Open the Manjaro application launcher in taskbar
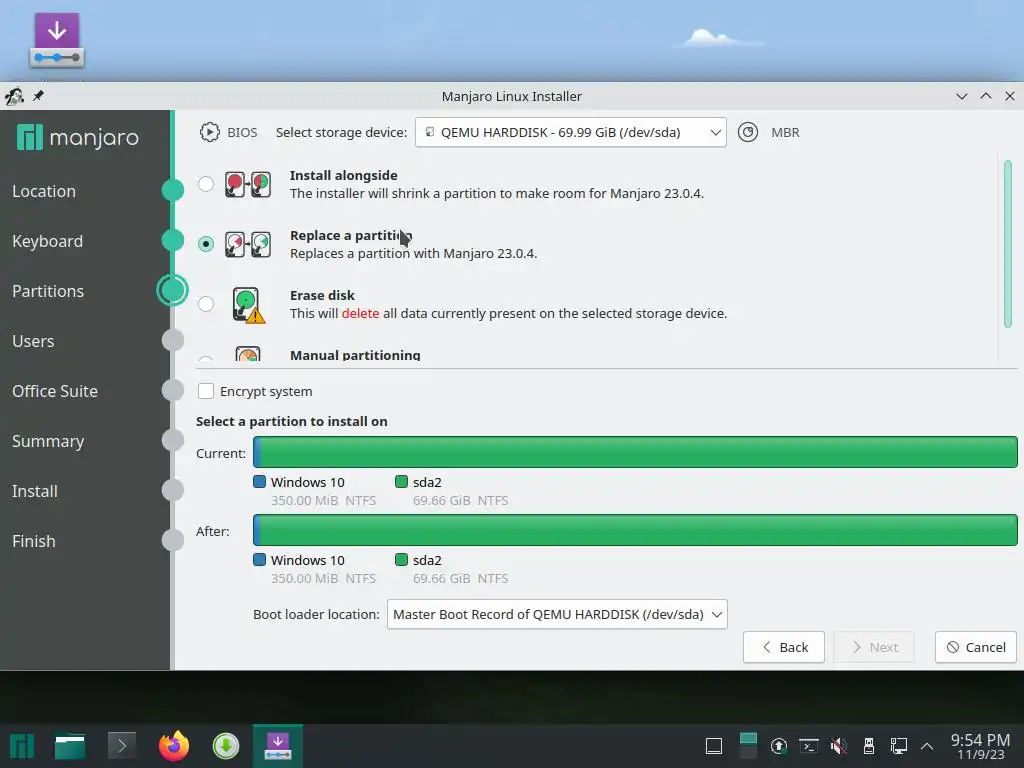 click(x=22, y=746)
